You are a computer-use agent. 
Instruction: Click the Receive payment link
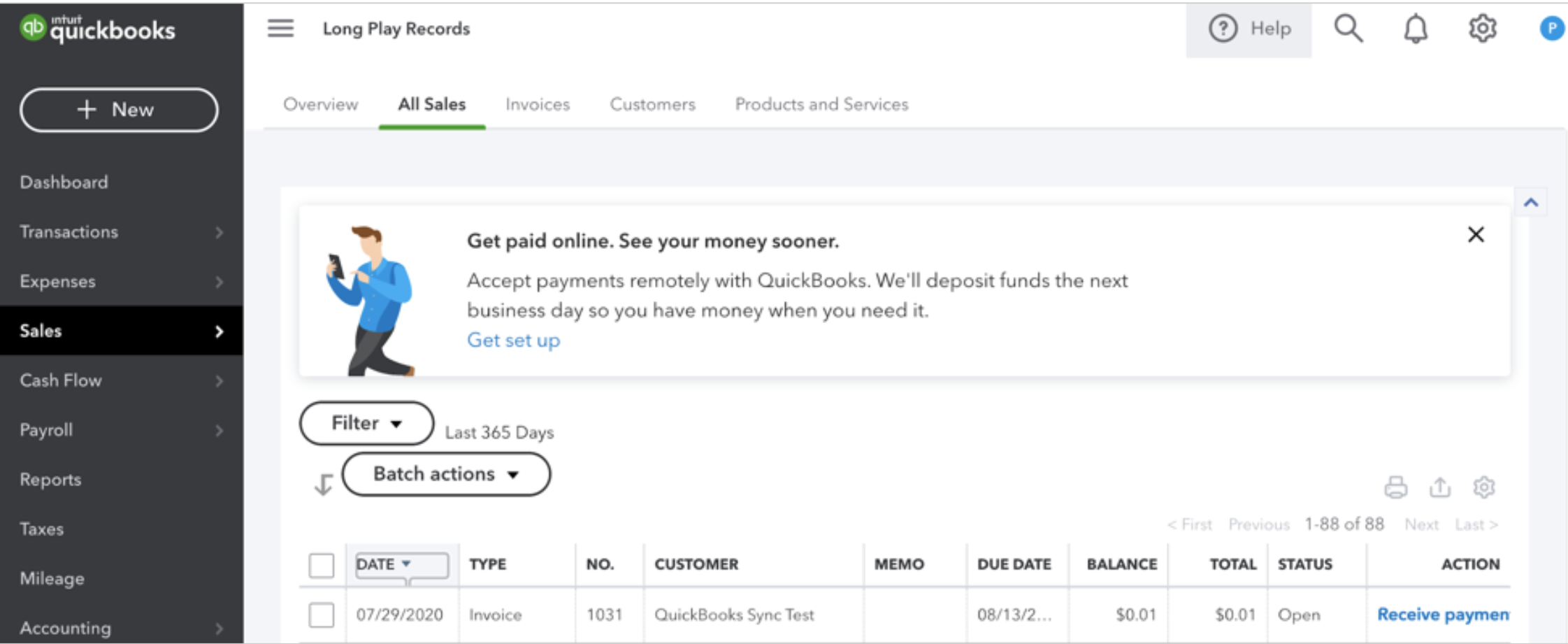click(1444, 615)
